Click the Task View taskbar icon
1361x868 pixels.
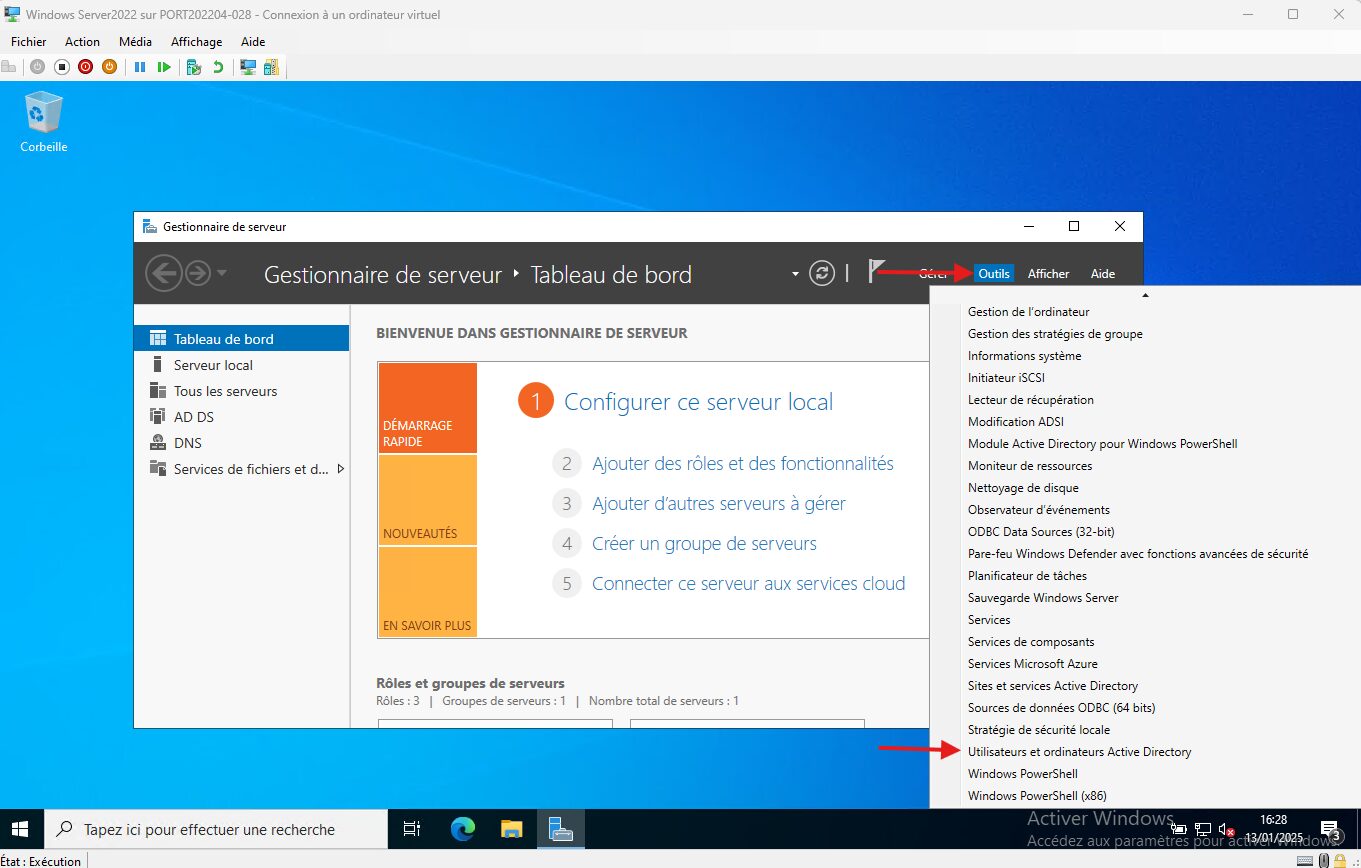411,829
